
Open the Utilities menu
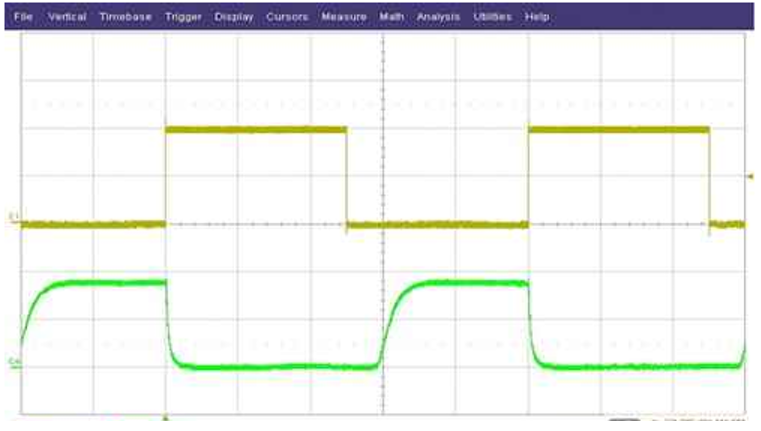click(x=493, y=17)
